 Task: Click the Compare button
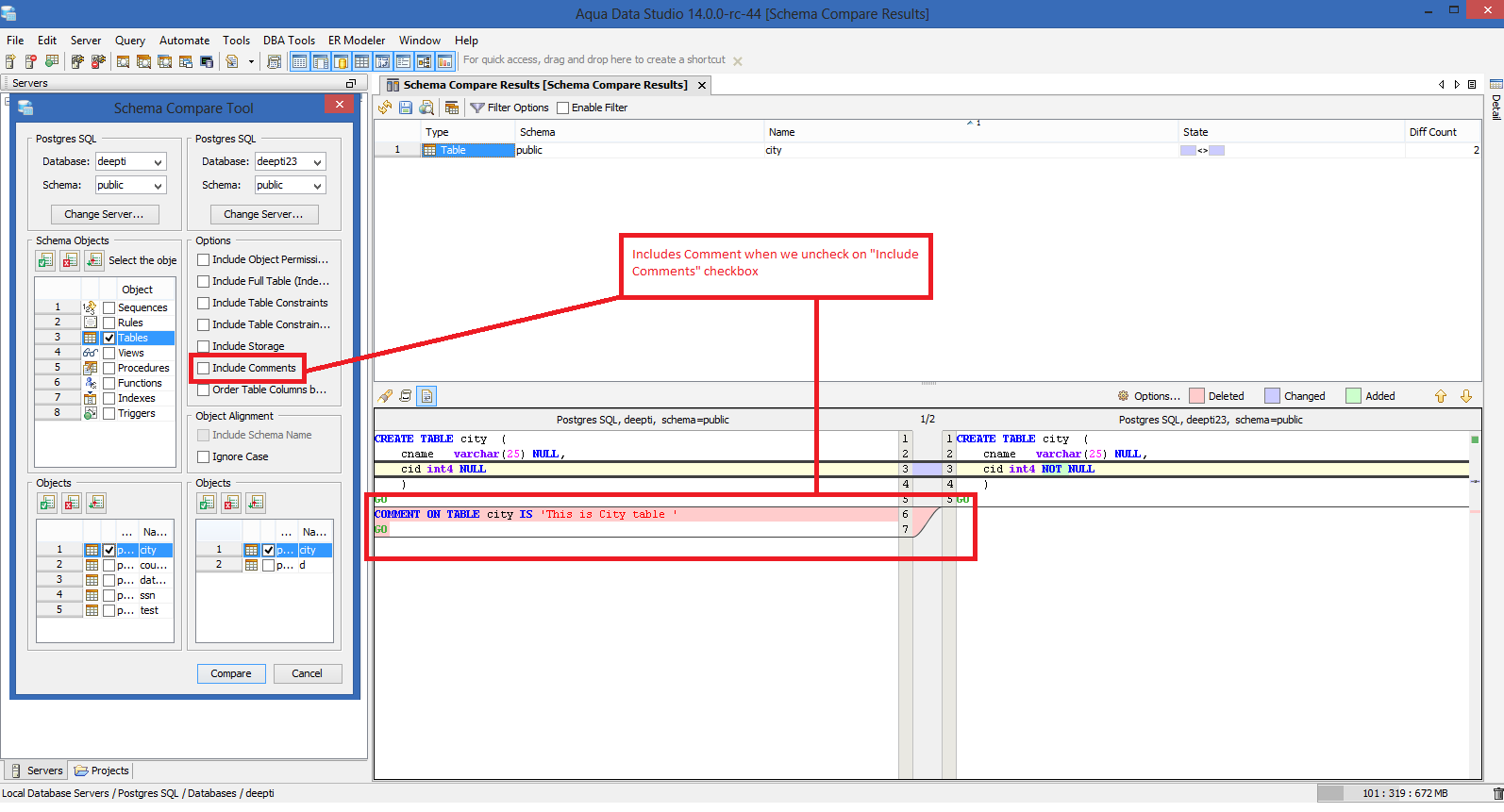point(231,673)
